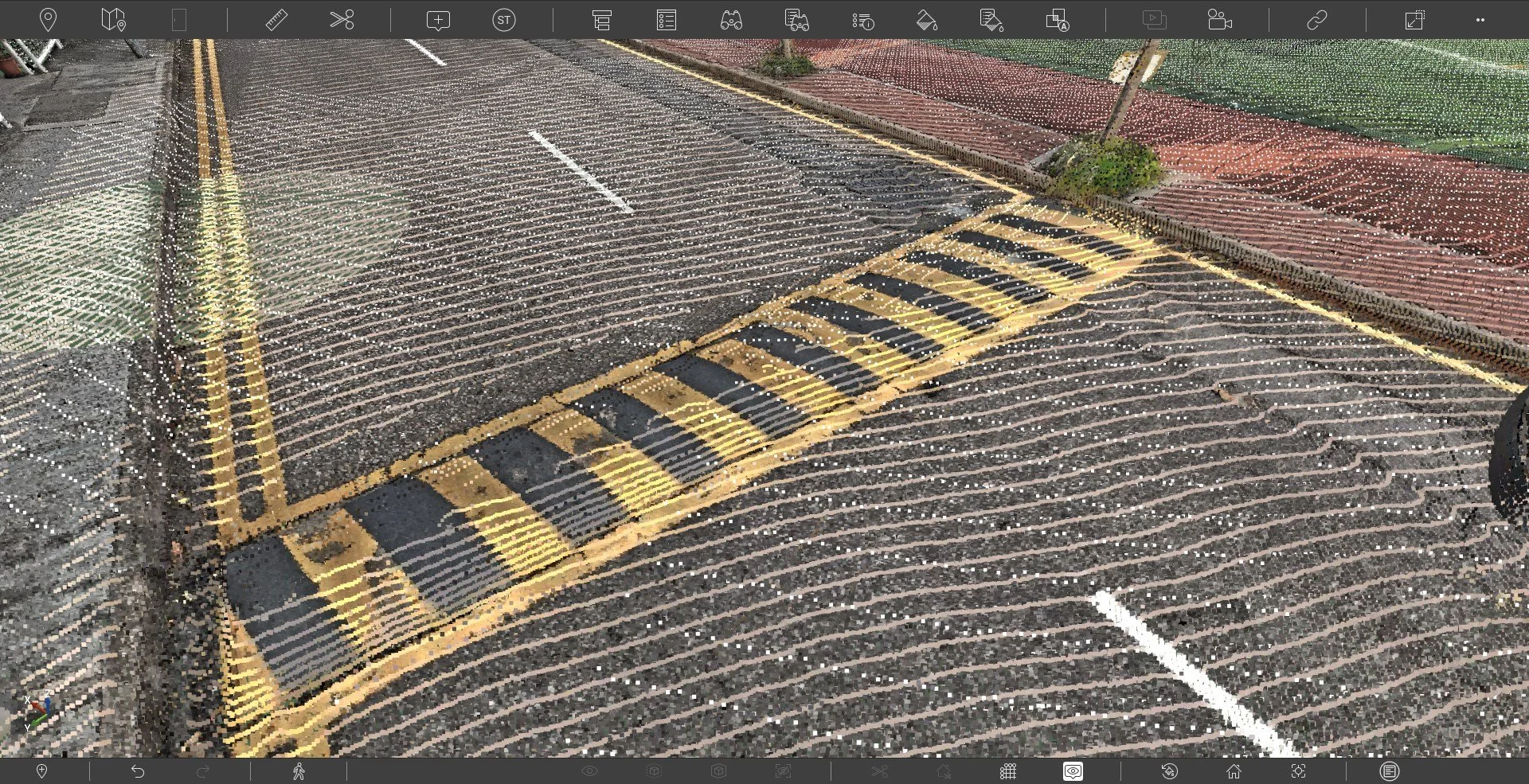Toggle point visibility with the eye icon
Image resolution: width=1529 pixels, height=784 pixels.
(590, 770)
